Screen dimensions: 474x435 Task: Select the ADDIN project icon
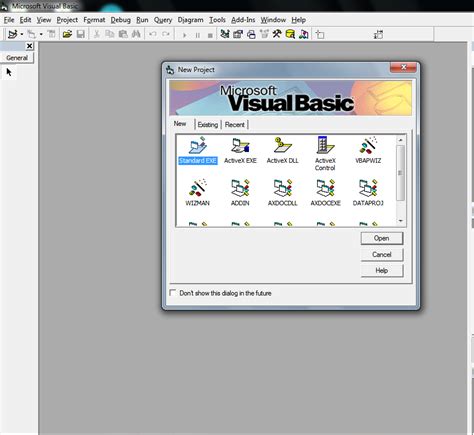click(x=240, y=193)
